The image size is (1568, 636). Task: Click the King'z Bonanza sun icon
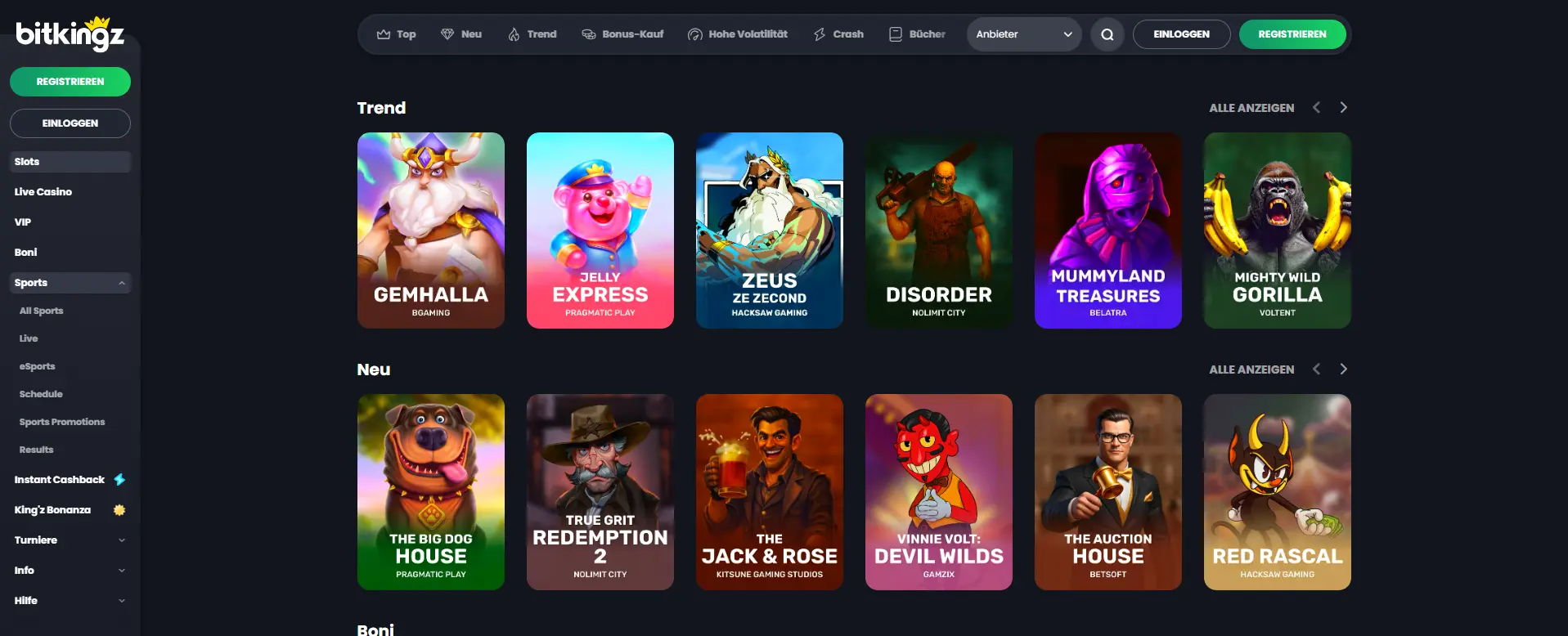click(119, 510)
